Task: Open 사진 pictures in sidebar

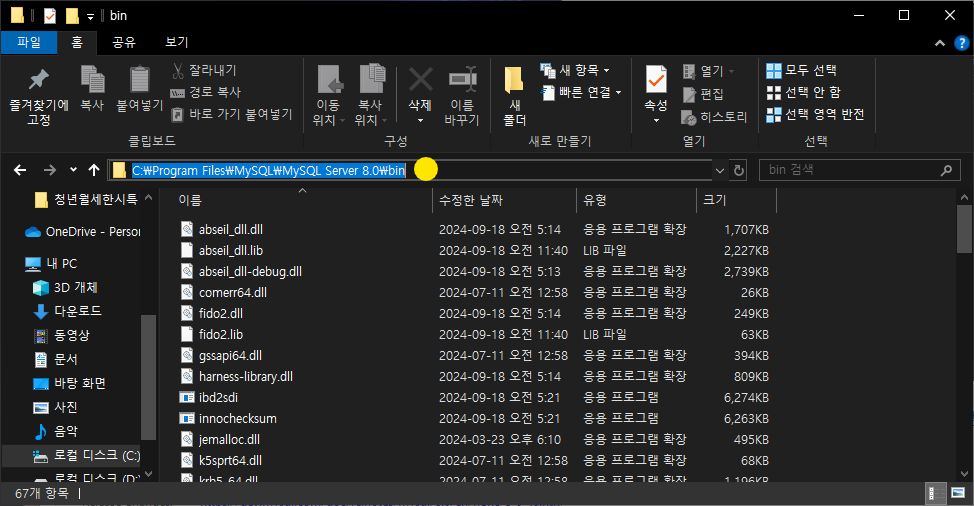Action: tap(55, 408)
